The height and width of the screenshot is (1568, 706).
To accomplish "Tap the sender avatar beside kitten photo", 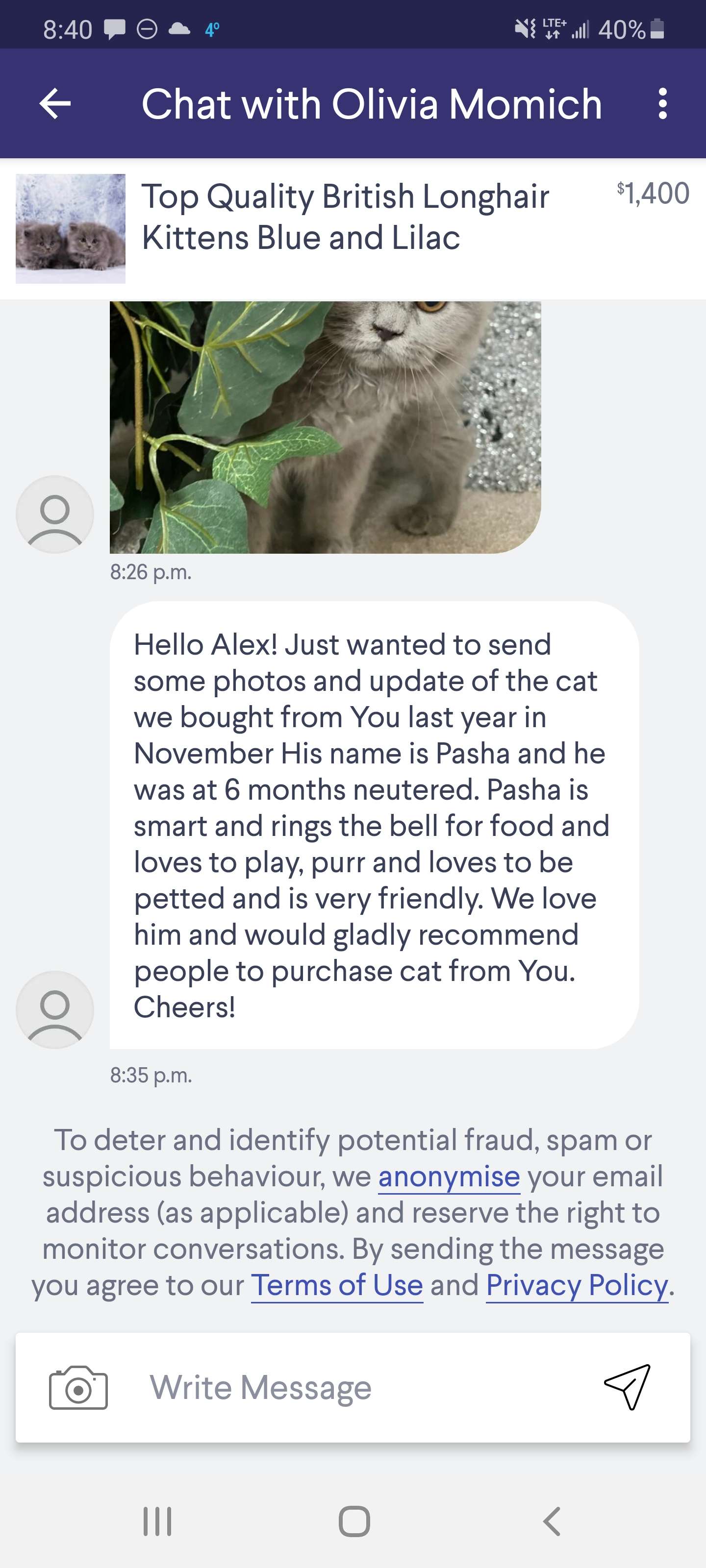I will point(55,514).
